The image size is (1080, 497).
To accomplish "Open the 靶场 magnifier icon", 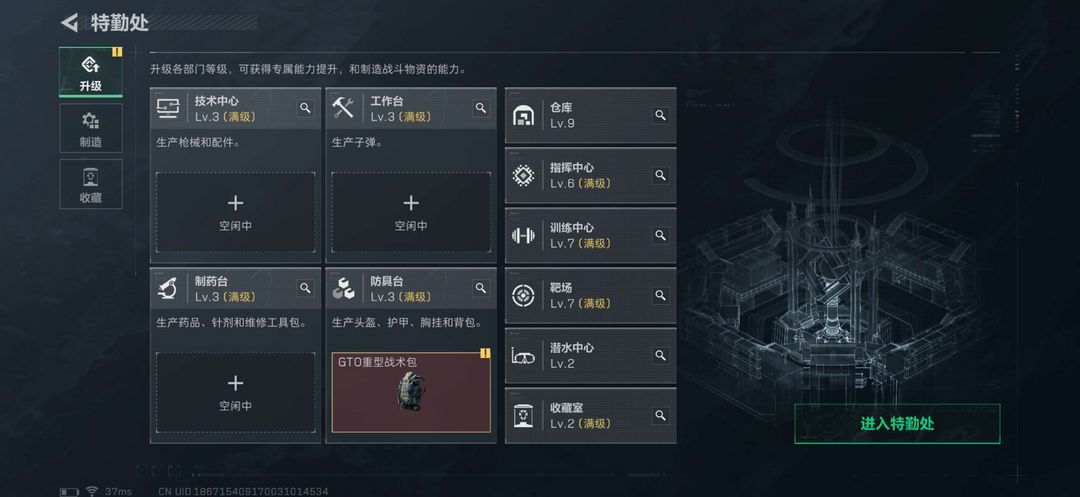I will pyautogui.click(x=661, y=295).
